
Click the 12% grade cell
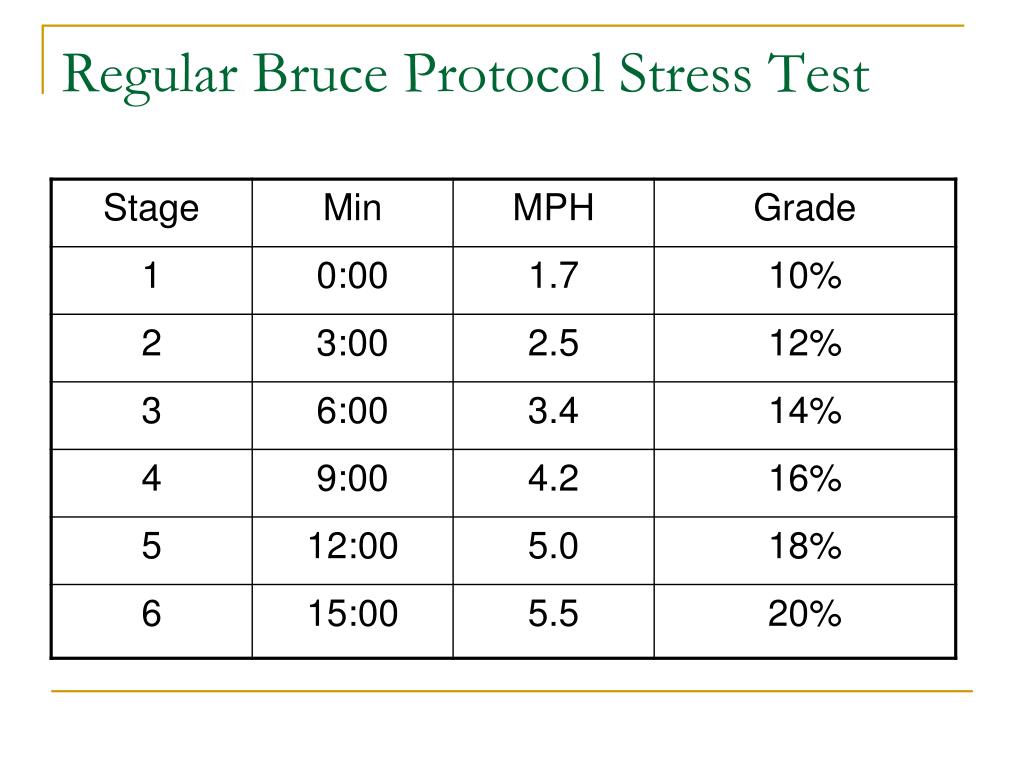tap(804, 345)
